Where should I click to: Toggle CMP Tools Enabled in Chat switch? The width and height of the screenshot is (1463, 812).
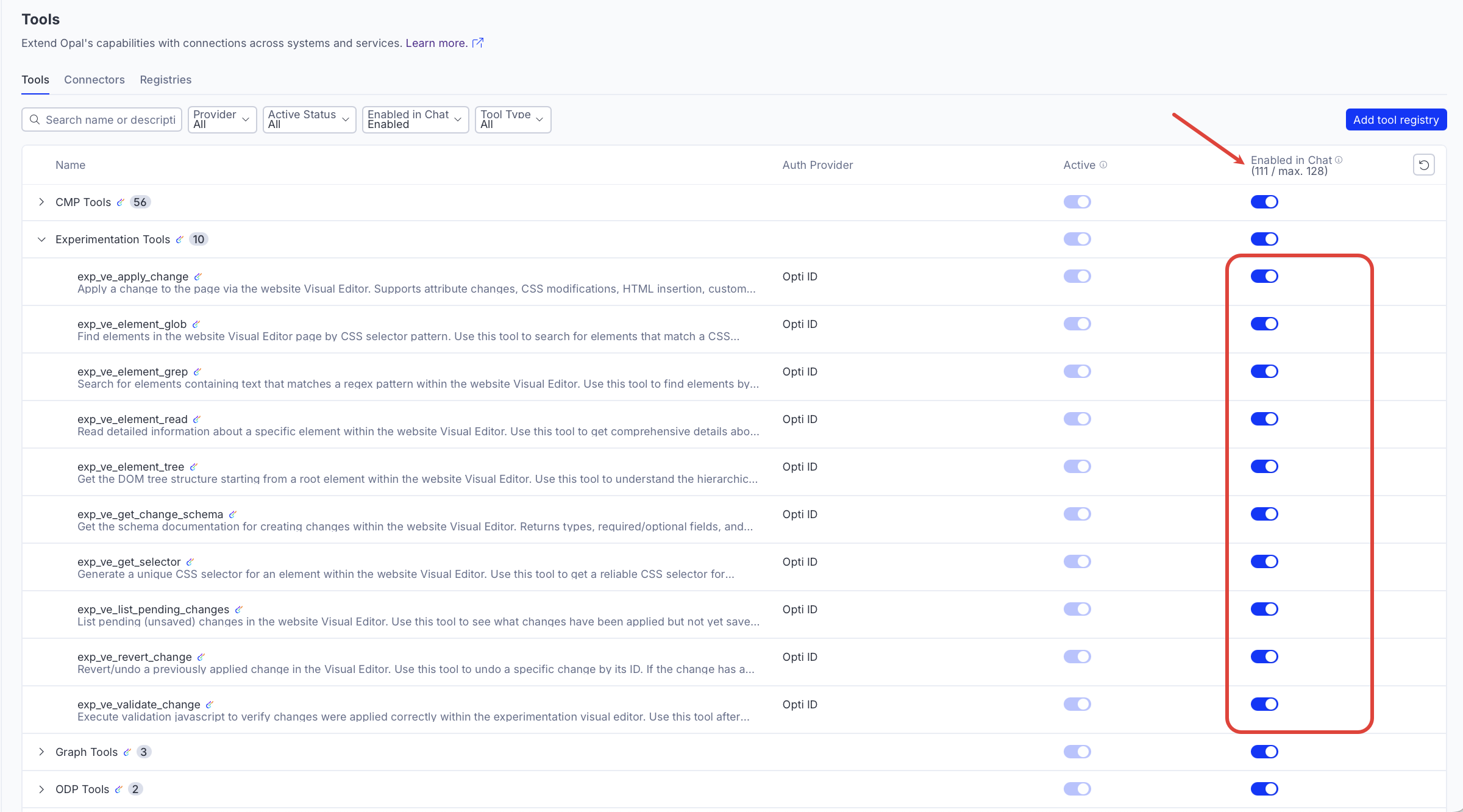[x=1264, y=202]
